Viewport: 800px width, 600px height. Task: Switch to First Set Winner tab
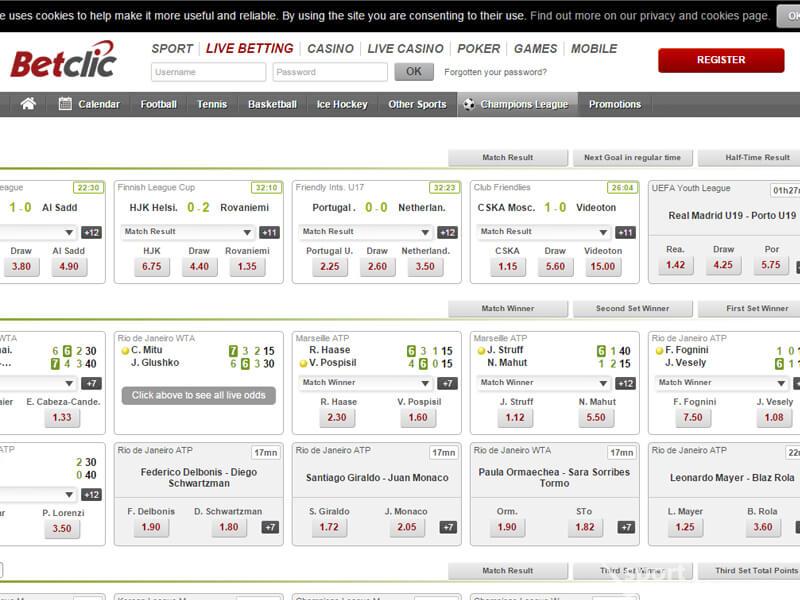click(749, 309)
